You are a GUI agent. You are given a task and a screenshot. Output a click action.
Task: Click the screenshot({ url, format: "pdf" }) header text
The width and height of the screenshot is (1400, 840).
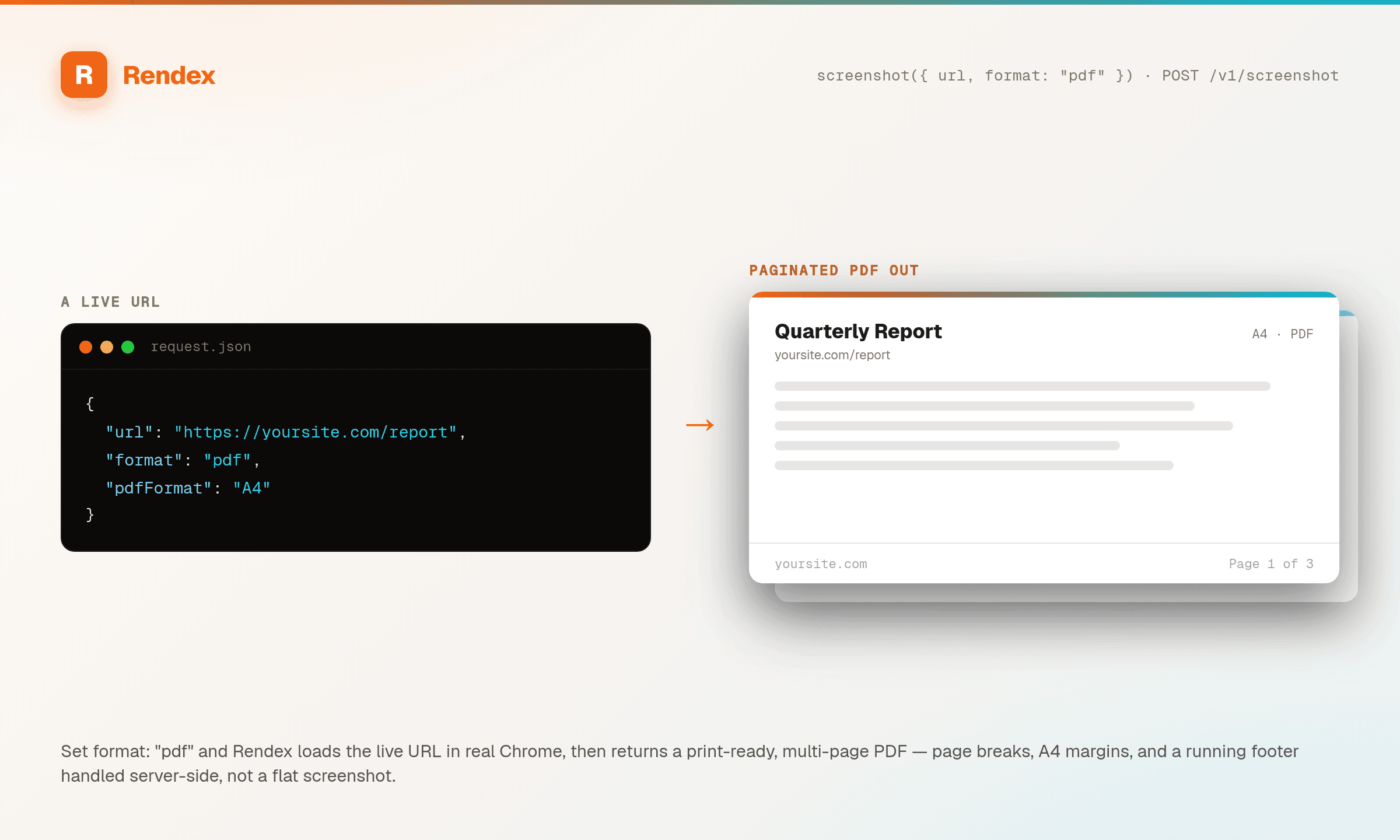tap(975, 76)
